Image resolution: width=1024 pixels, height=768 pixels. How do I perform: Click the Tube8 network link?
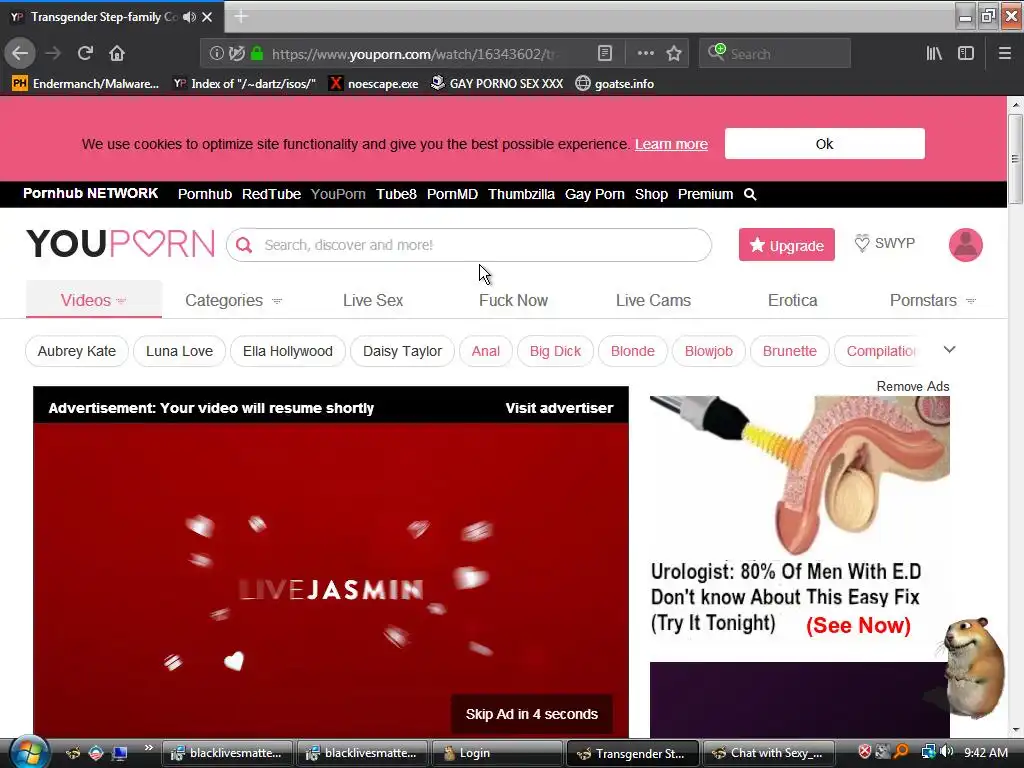[396, 195]
